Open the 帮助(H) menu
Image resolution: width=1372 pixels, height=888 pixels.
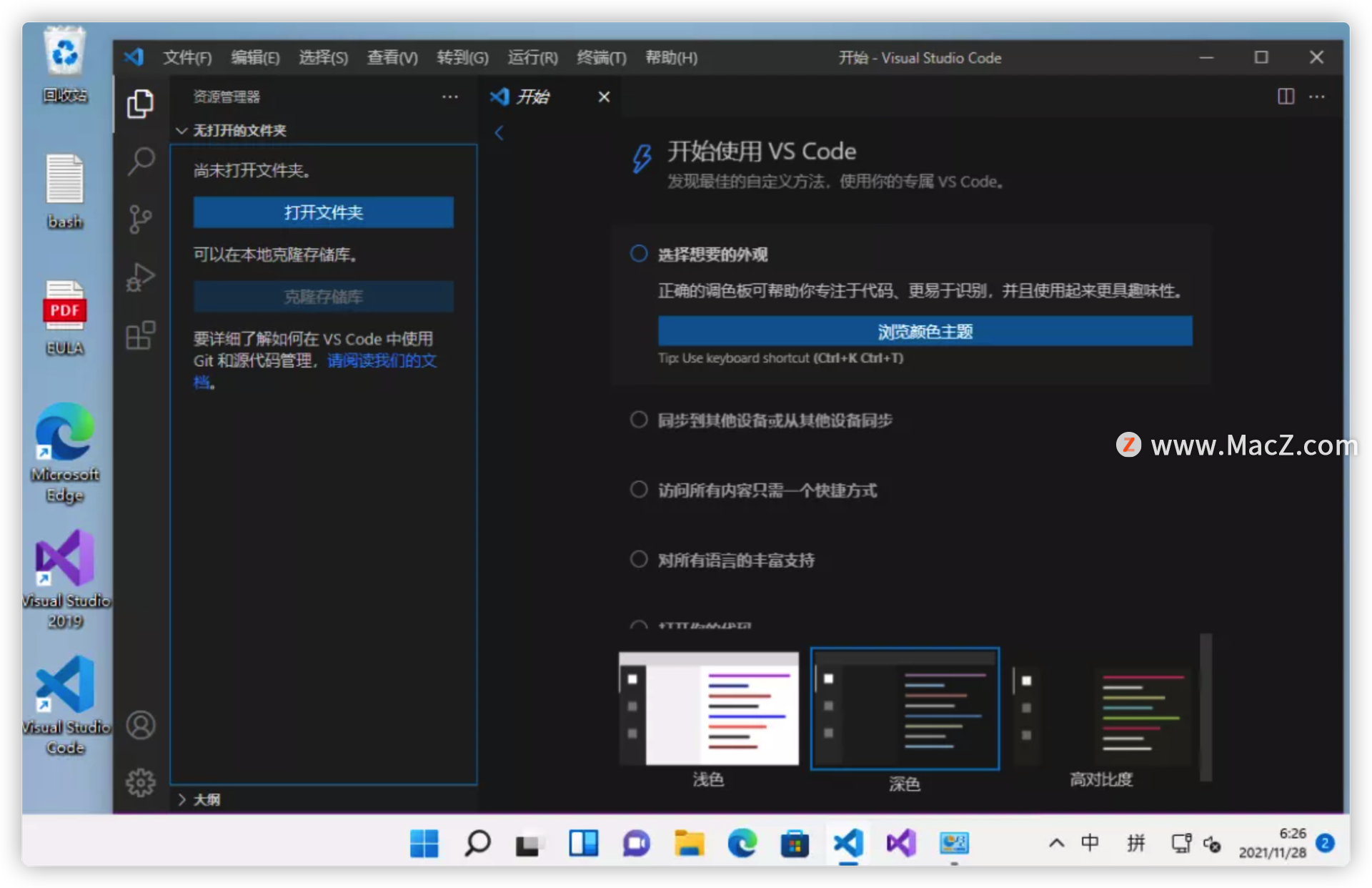click(671, 57)
